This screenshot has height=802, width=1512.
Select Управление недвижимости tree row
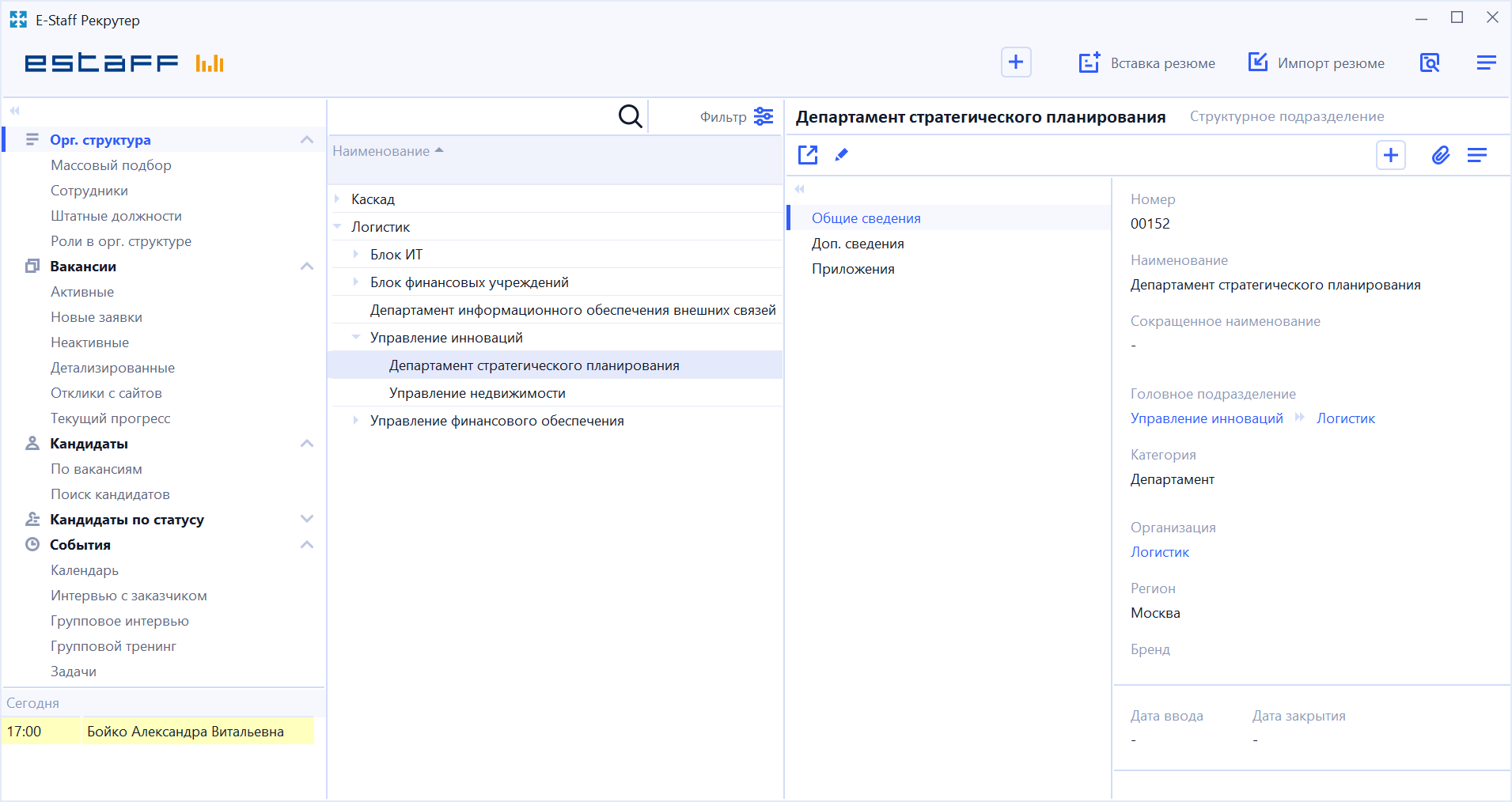[555, 393]
